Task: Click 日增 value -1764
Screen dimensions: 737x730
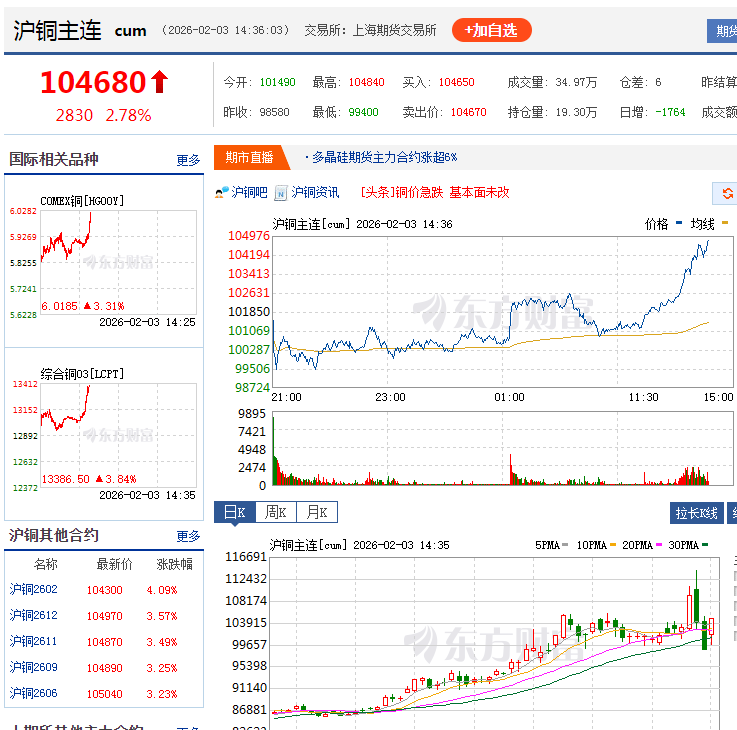Action: tap(670, 112)
